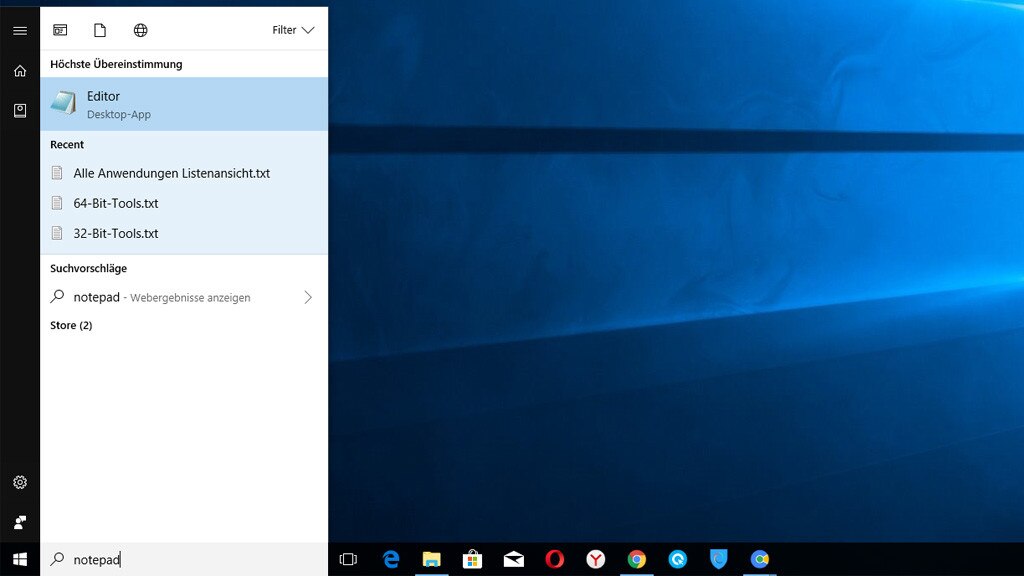
Task: Launch Yandex browser from the taskbar
Action: coord(596,559)
